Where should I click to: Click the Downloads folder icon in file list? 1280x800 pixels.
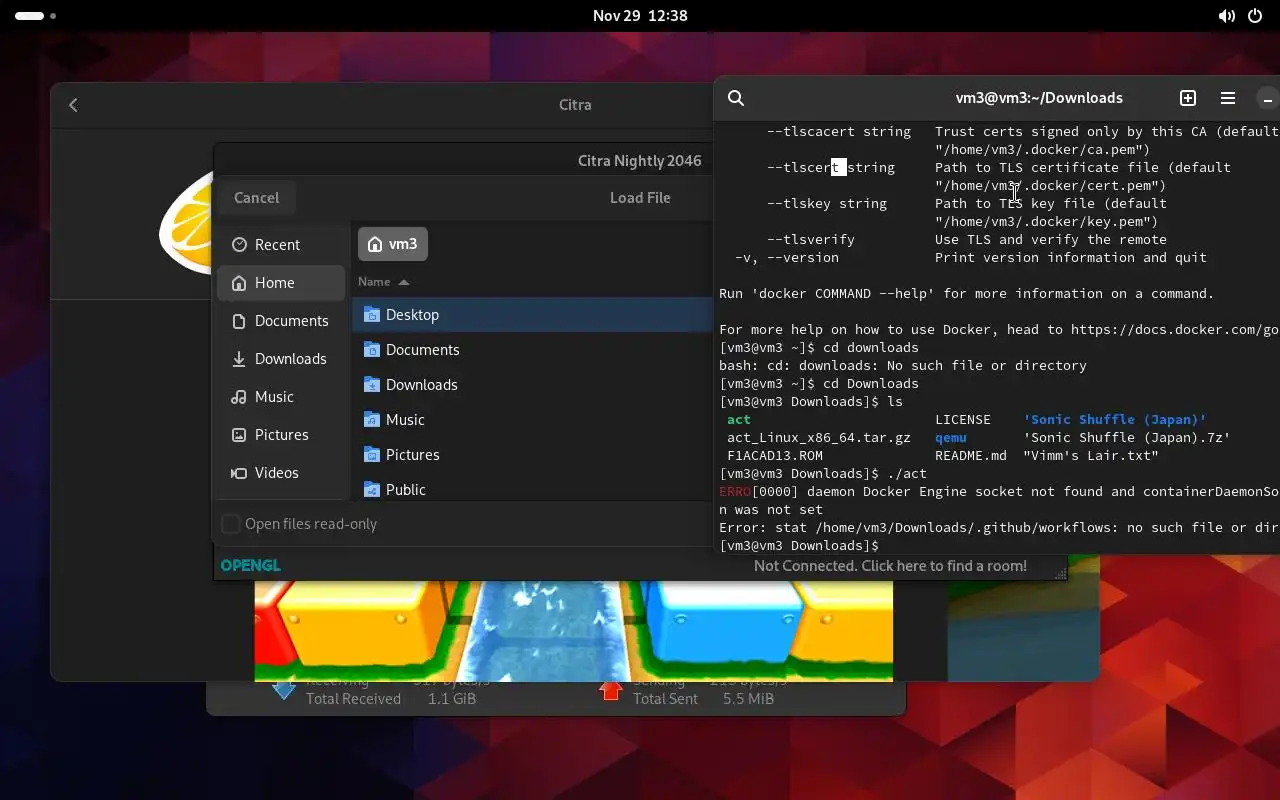(372, 385)
